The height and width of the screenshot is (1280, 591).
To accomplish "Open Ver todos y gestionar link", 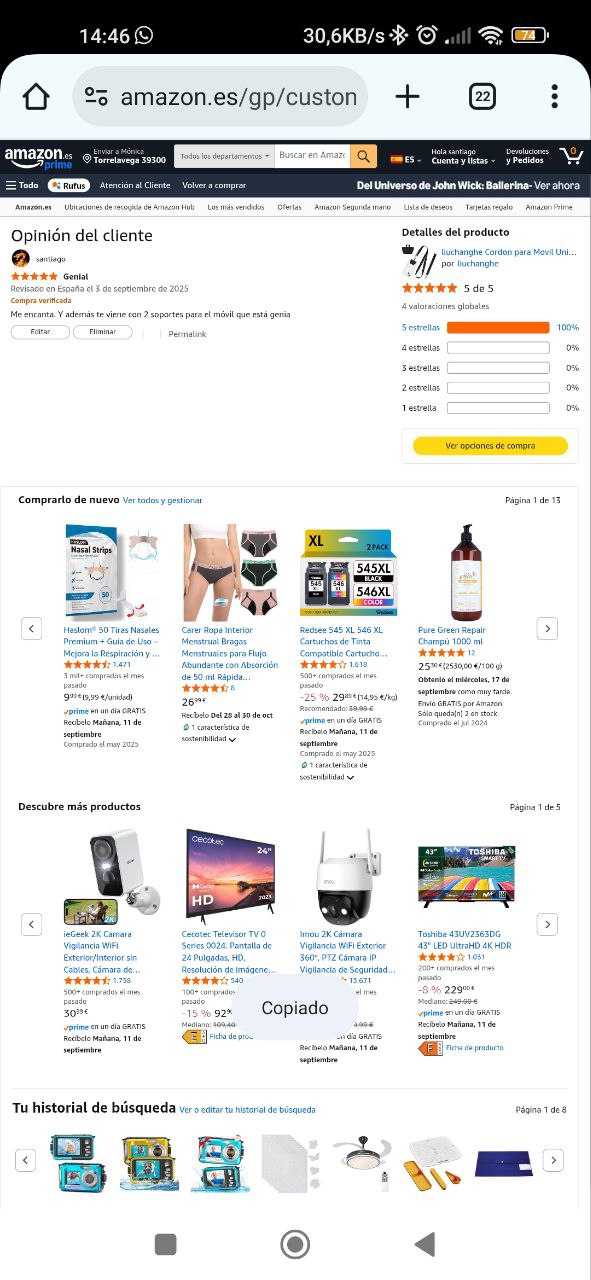I will coord(162,500).
